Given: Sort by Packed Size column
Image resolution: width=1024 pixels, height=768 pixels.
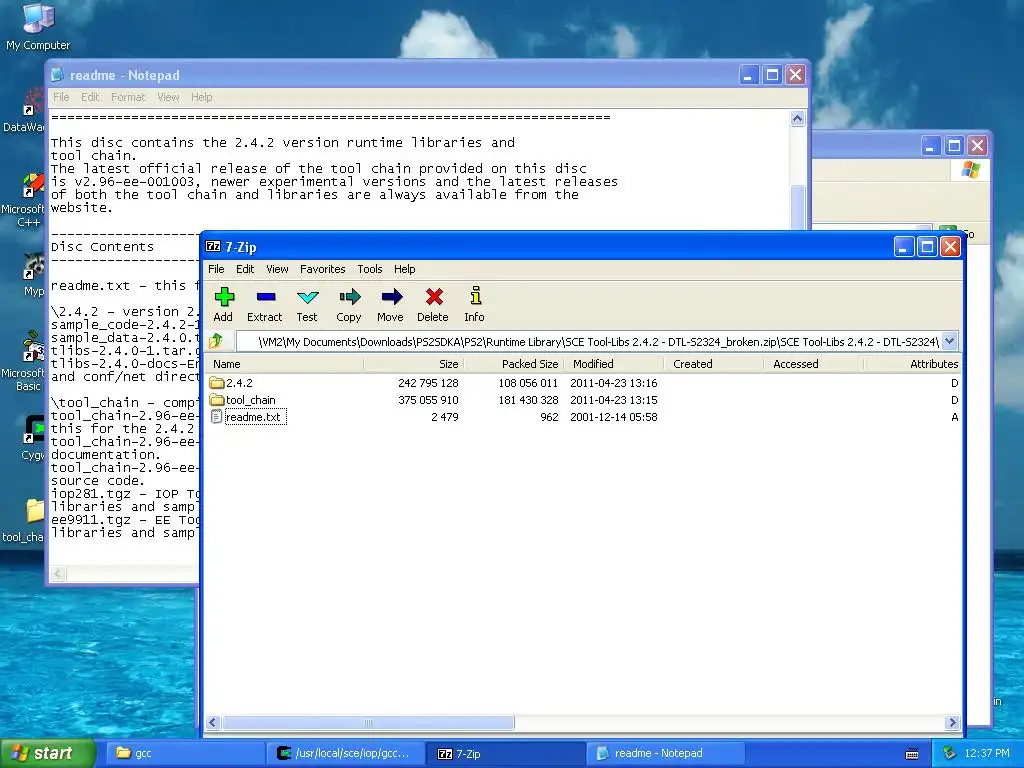Looking at the screenshot, I should (x=513, y=364).
